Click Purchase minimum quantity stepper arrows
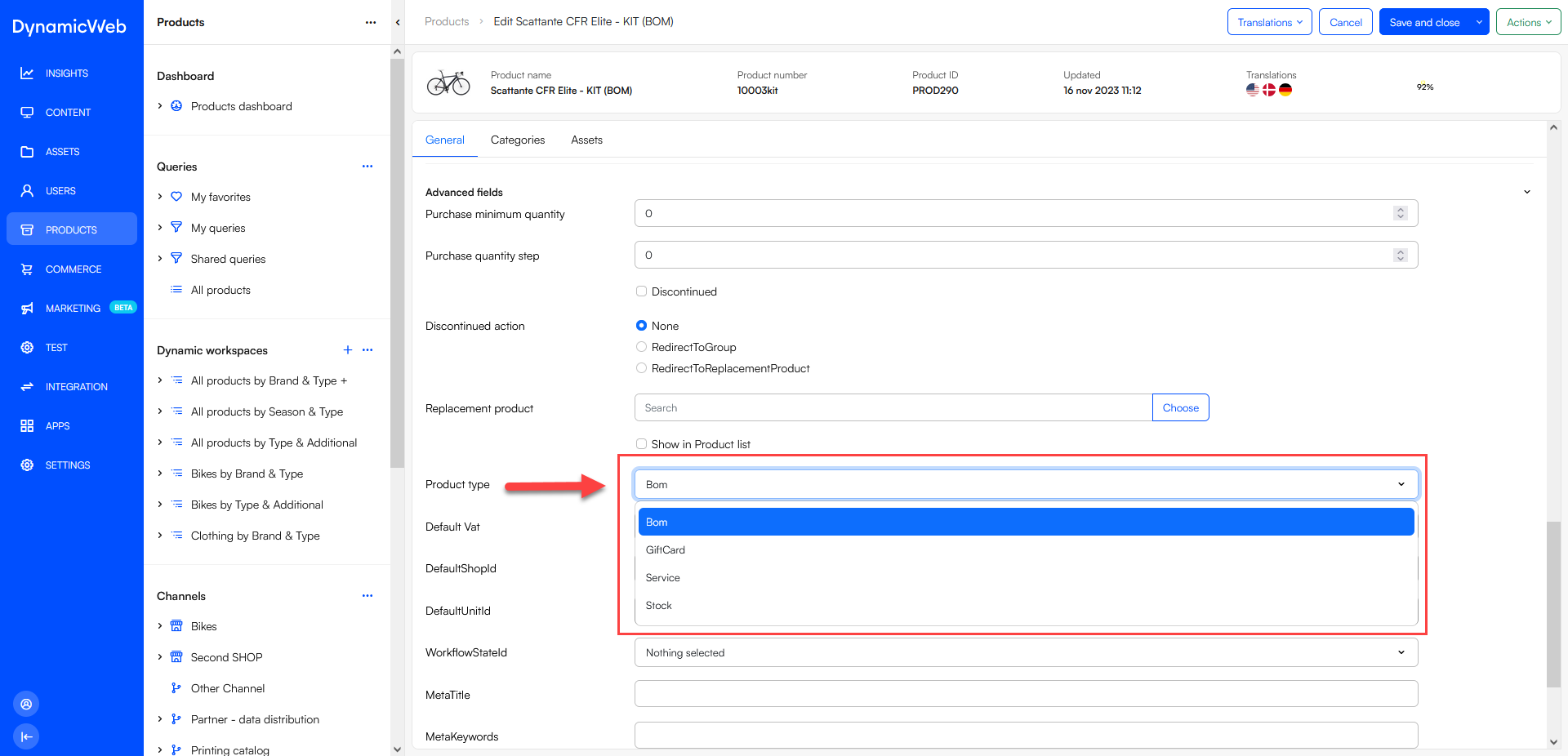 point(1401,213)
